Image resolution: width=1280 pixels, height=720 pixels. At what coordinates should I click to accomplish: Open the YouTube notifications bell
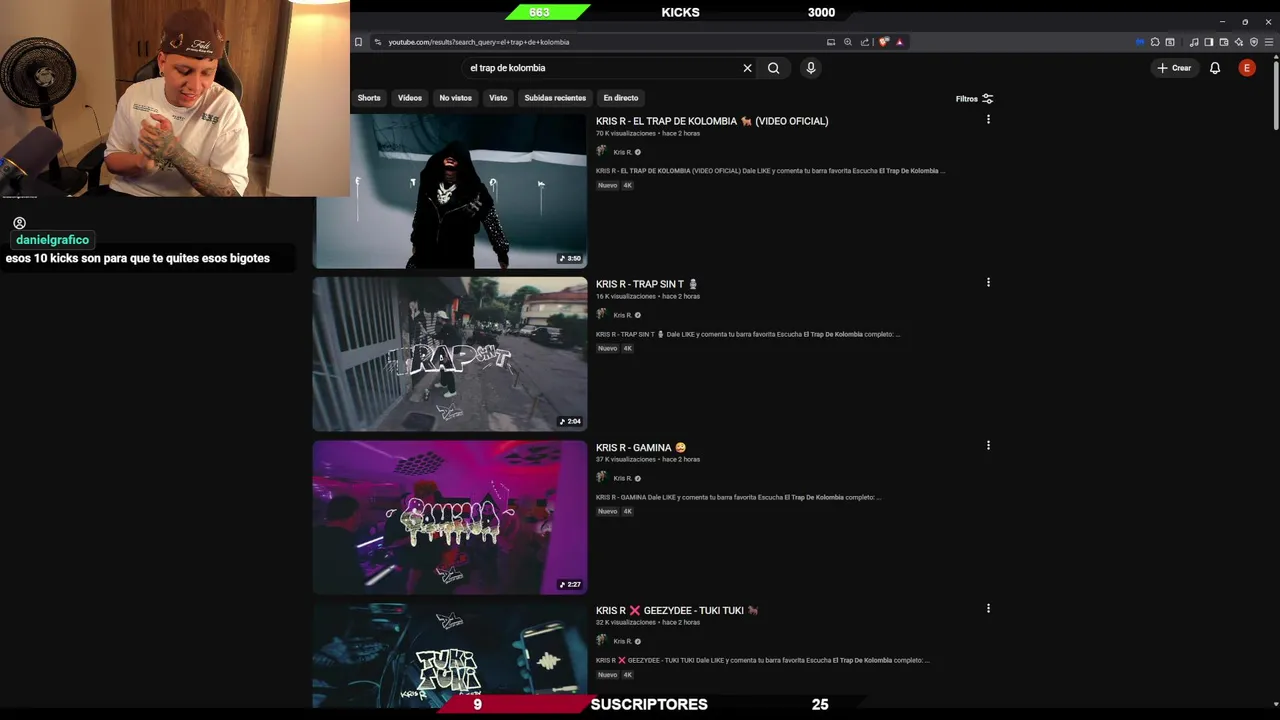click(x=1215, y=68)
